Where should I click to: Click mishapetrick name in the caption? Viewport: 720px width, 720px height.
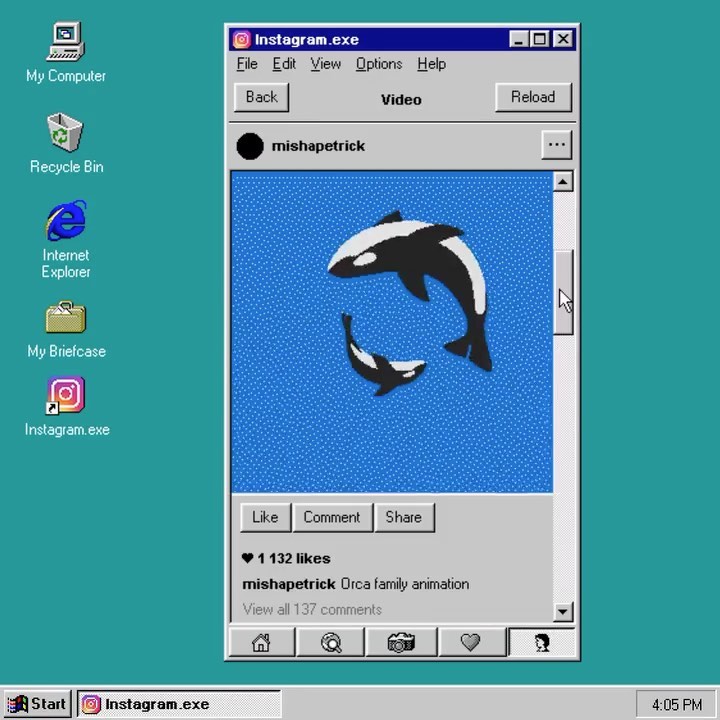(x=289, y=584)
